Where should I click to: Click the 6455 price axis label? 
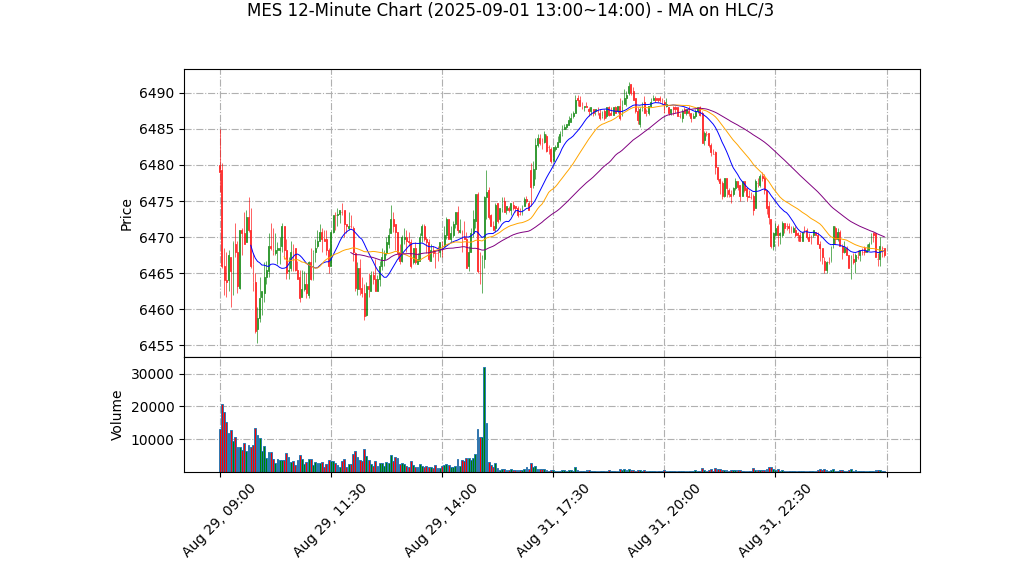click(156, 346)
